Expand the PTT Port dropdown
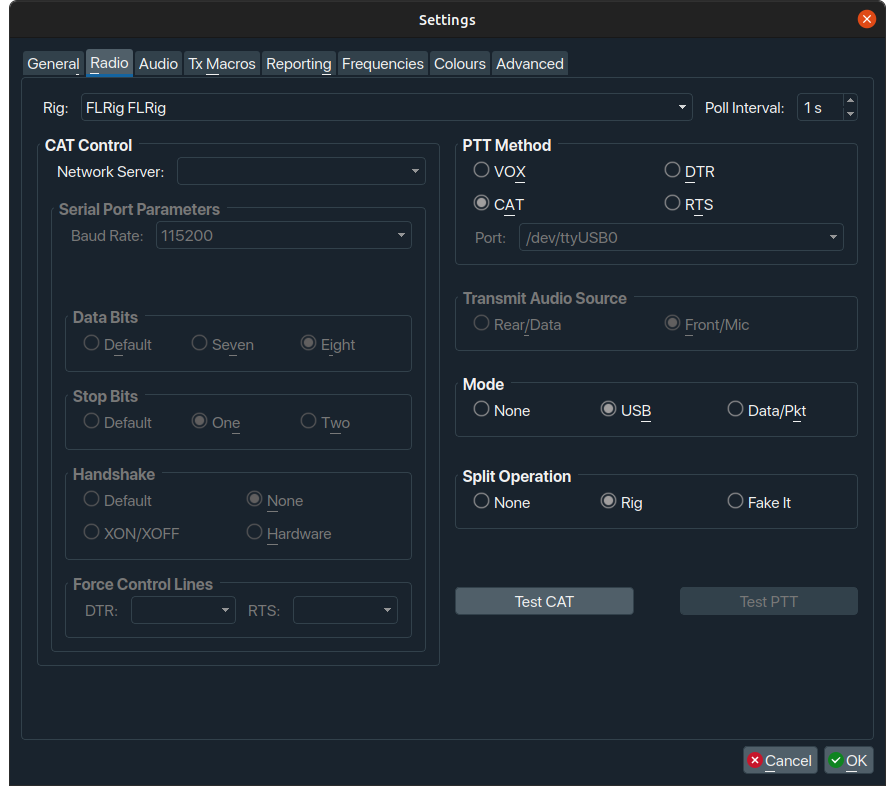The height and width of the screenshot is (795, 895). (832, 237)
